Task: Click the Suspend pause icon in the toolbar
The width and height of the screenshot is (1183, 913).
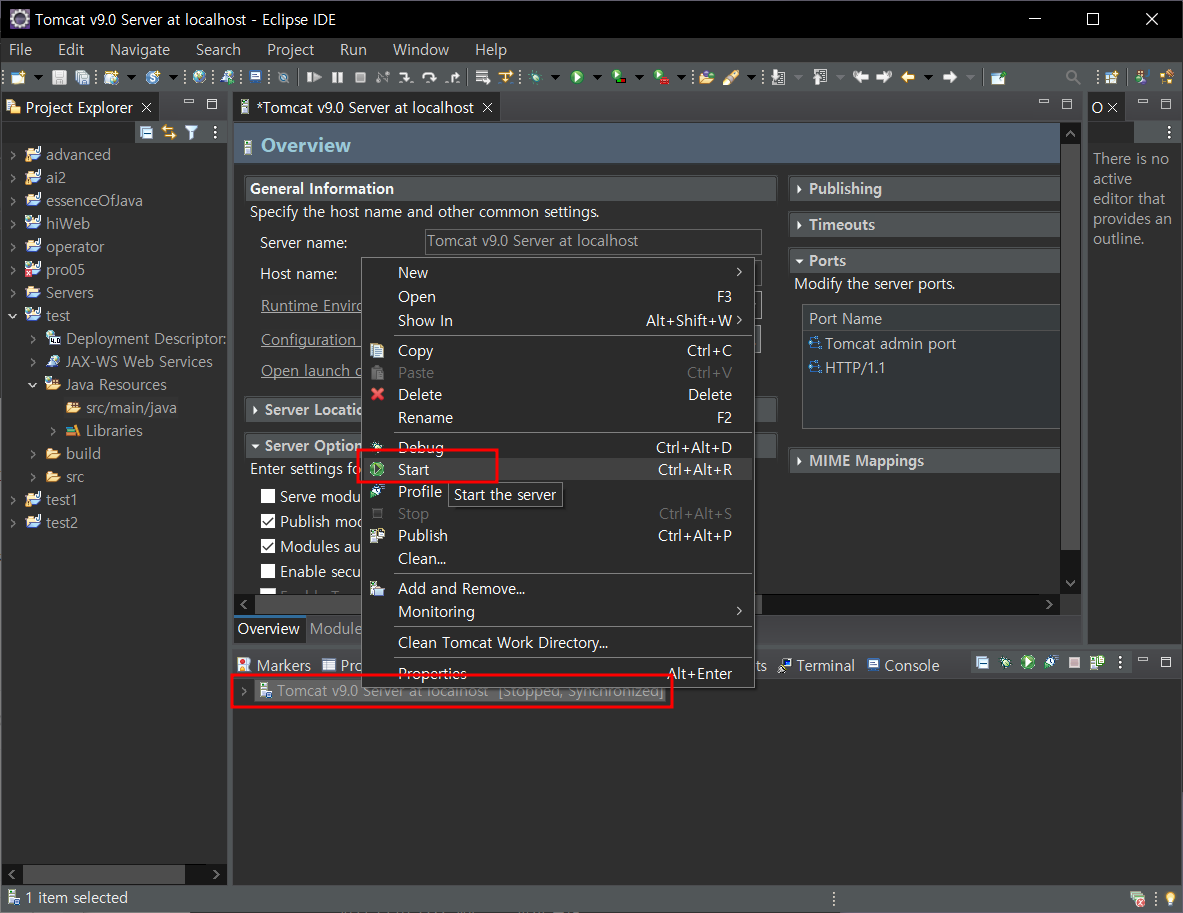Action: [337, 77]
